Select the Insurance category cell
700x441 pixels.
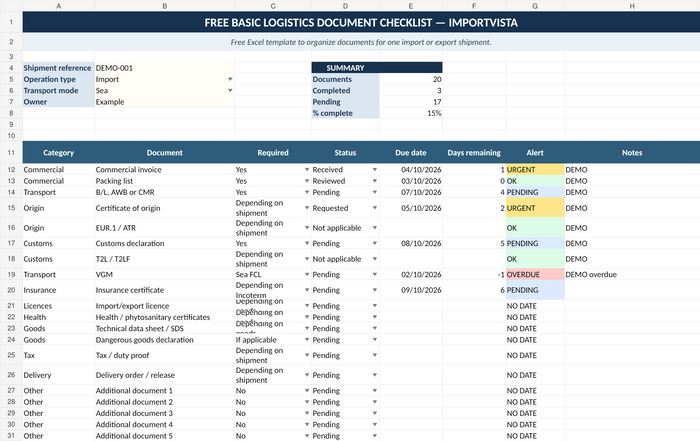pos(58,290)
